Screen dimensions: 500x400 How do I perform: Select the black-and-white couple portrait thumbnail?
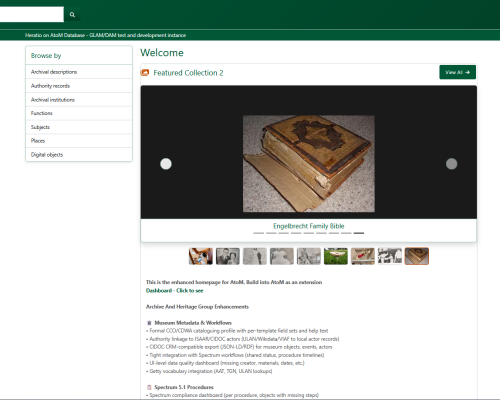click(228, 256)
